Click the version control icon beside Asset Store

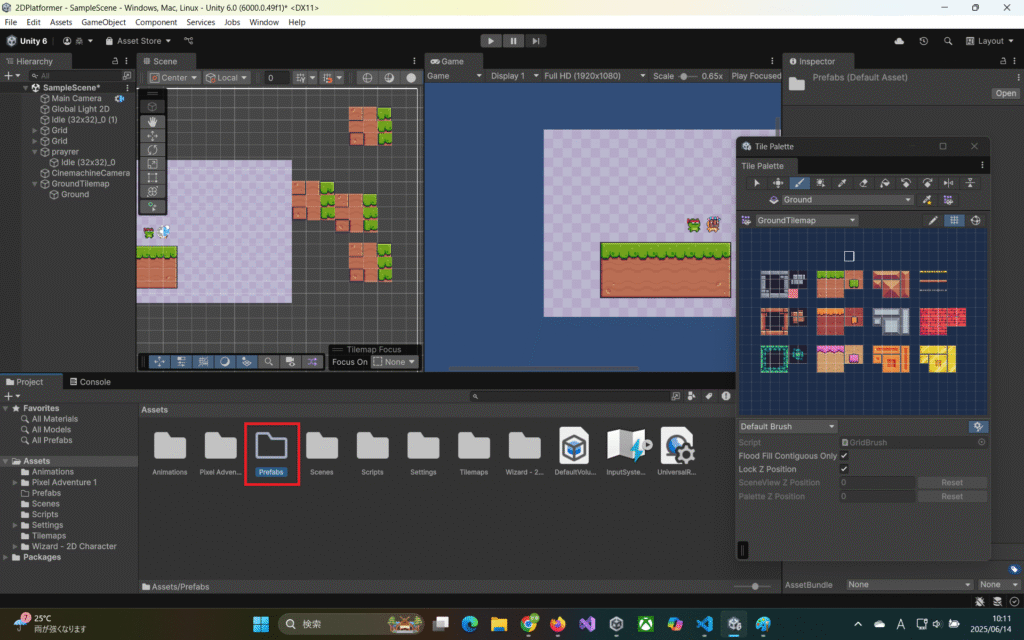[189, 40]
